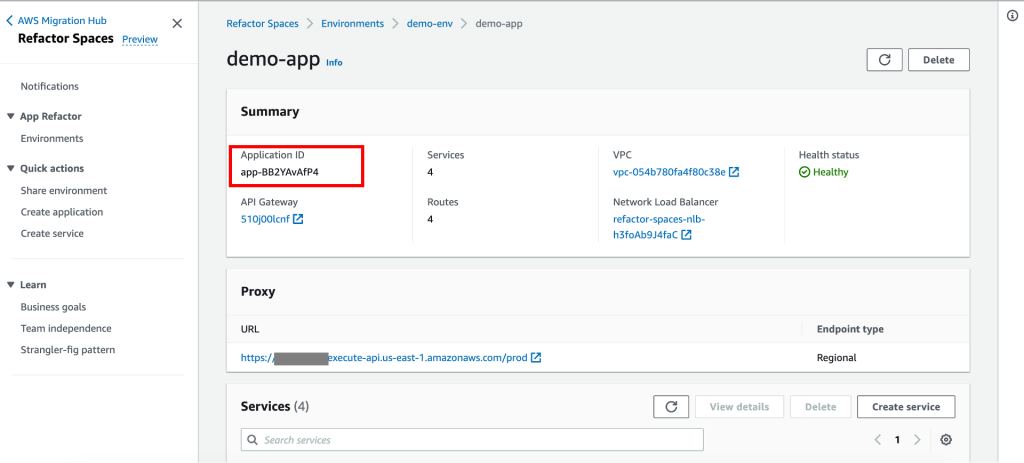Click the Healthy status check icon

(805, 172)
